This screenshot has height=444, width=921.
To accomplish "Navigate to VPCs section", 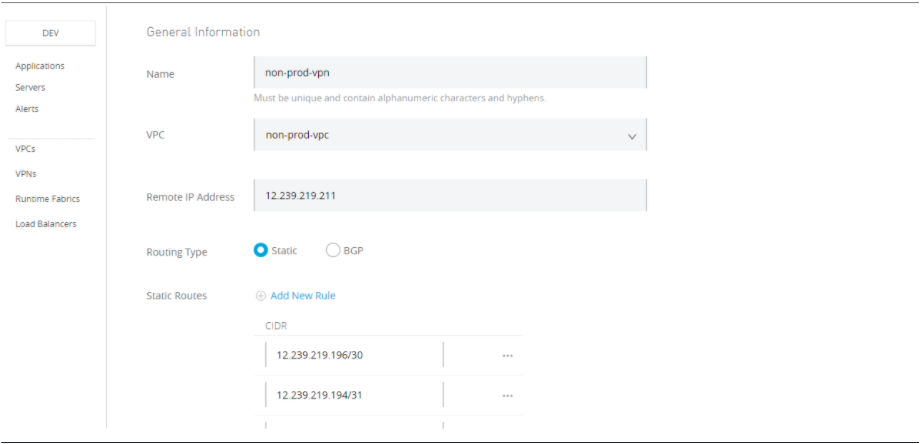I will tap(26, 148).
